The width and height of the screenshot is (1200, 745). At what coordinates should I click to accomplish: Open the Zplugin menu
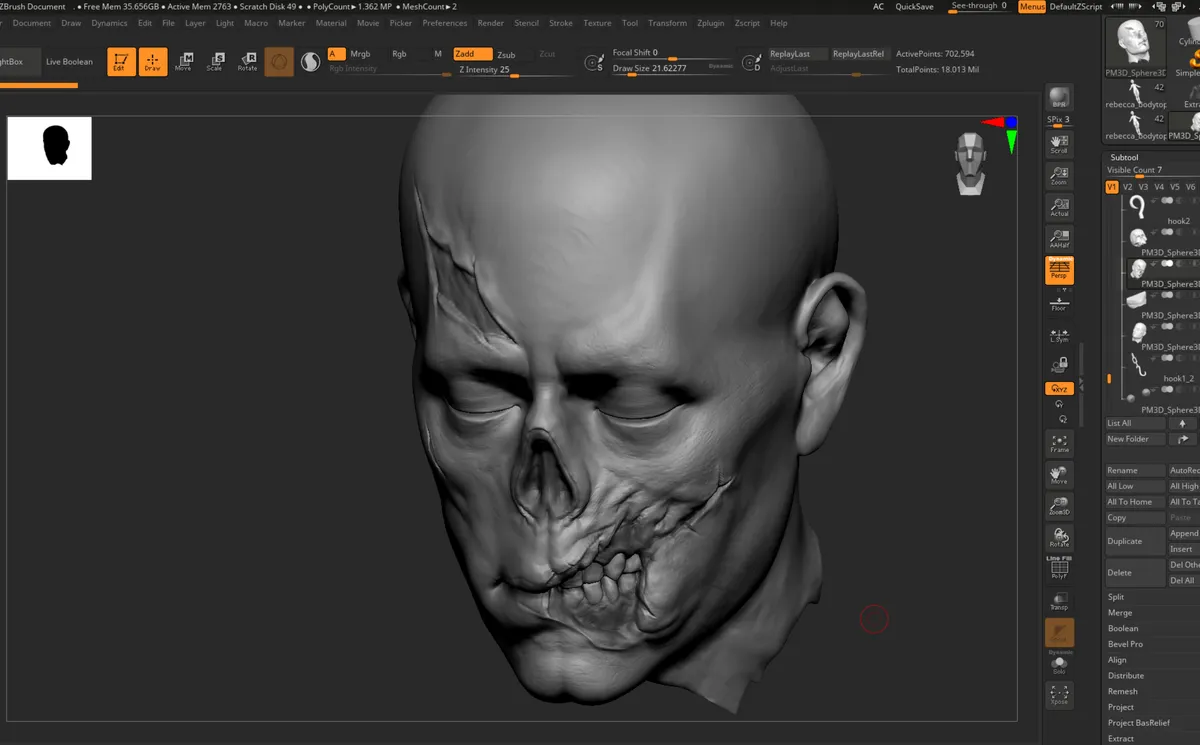(x=711, y=23)
